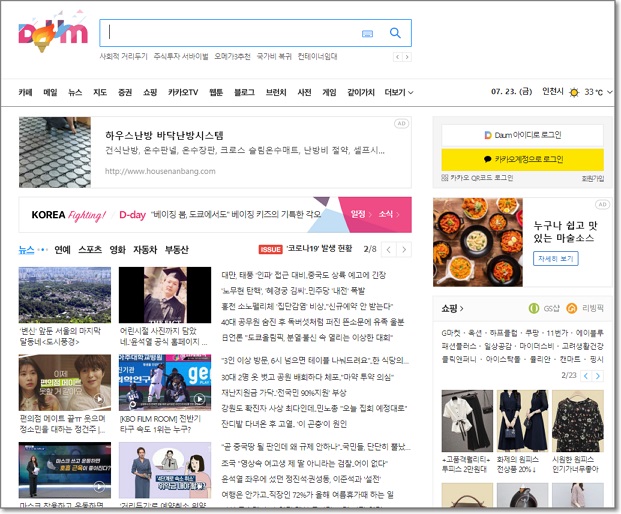This screenshot has height=514, width=621.
Task: Click the search magnifier icon
Action: 395,33
